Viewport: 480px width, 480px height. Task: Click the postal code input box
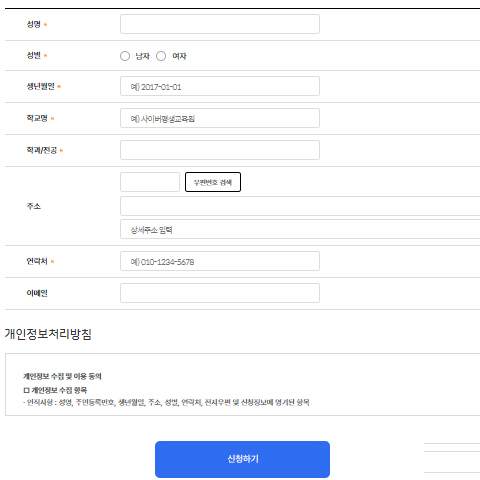point(150,182)
